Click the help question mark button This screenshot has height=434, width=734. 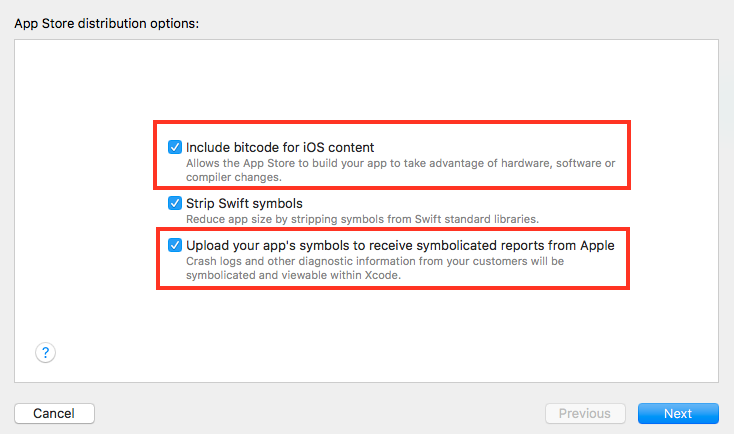click(x=46, y=352)
